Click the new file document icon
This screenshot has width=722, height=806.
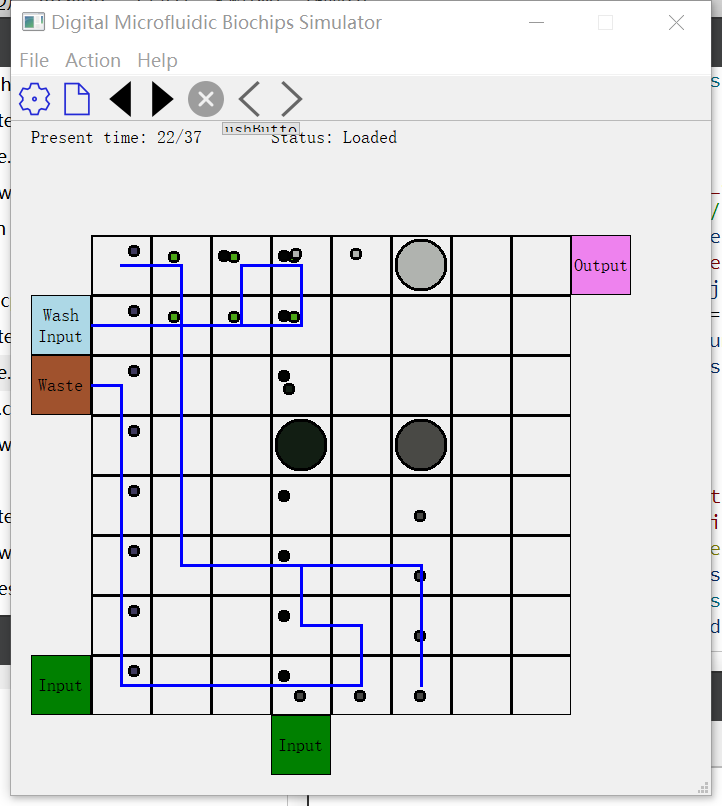[77, 99]
